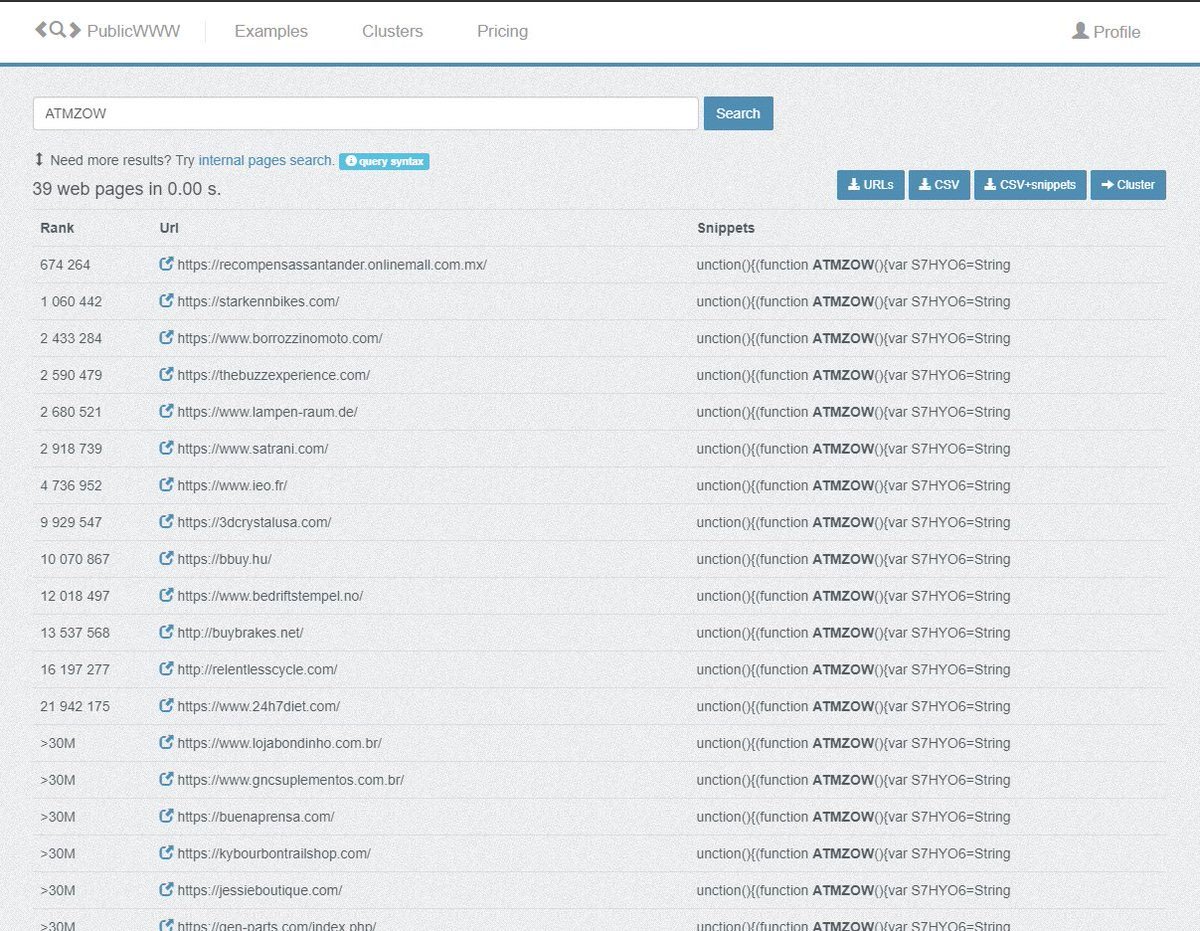This screenshot has width=1200, height=931.
Task: Open external link icon for 3dcrystalusa.com
Action: point(167,522)
